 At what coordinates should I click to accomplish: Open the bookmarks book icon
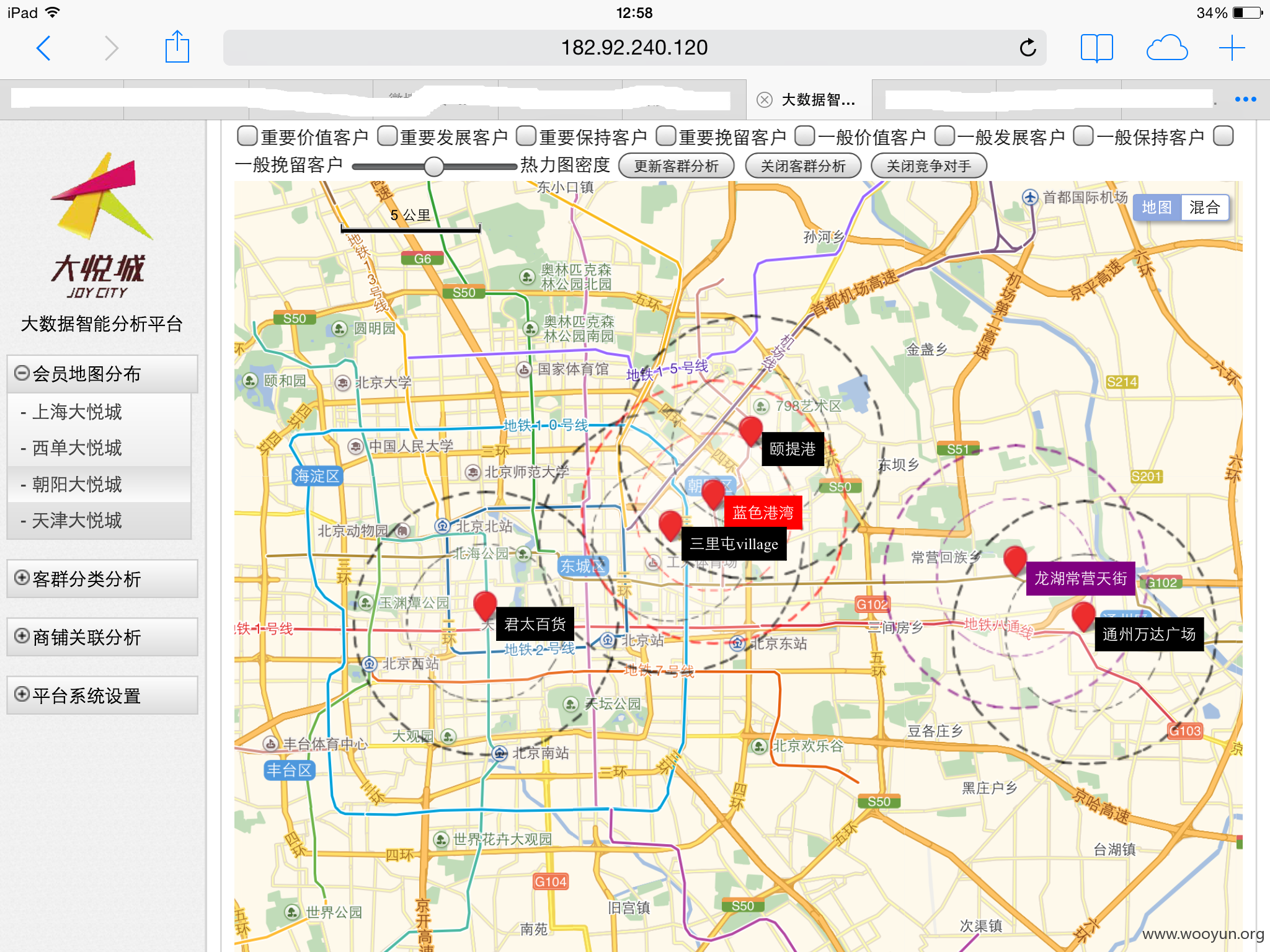coord(1096,48)
